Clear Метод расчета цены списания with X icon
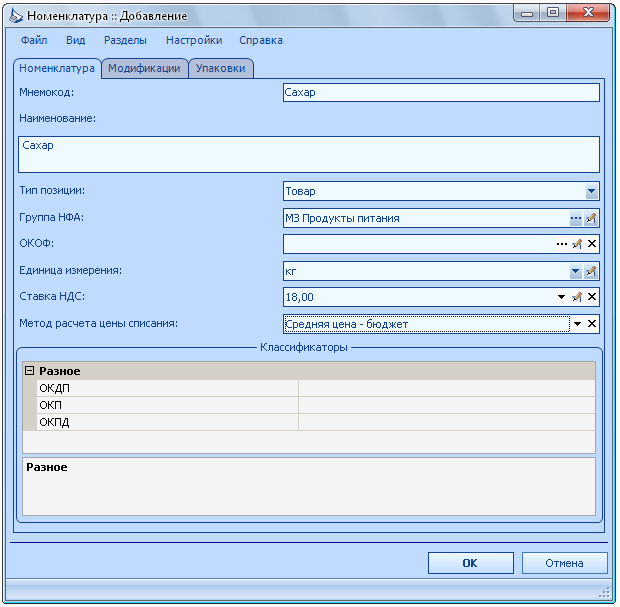Viewport: 620px width, 607px height. [x=592, y=324]
